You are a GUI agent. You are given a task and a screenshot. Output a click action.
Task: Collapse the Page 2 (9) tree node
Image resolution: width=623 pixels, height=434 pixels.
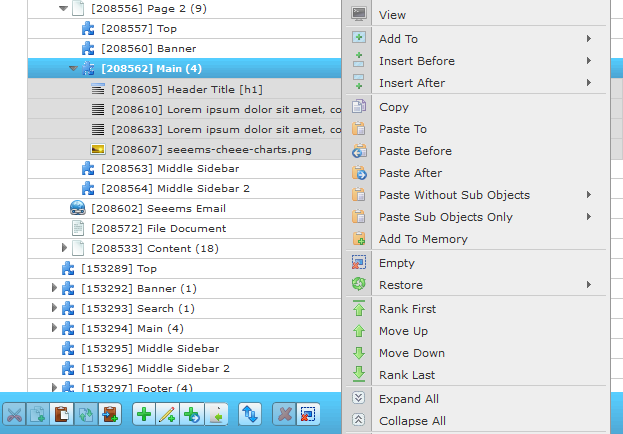point(63,8)
